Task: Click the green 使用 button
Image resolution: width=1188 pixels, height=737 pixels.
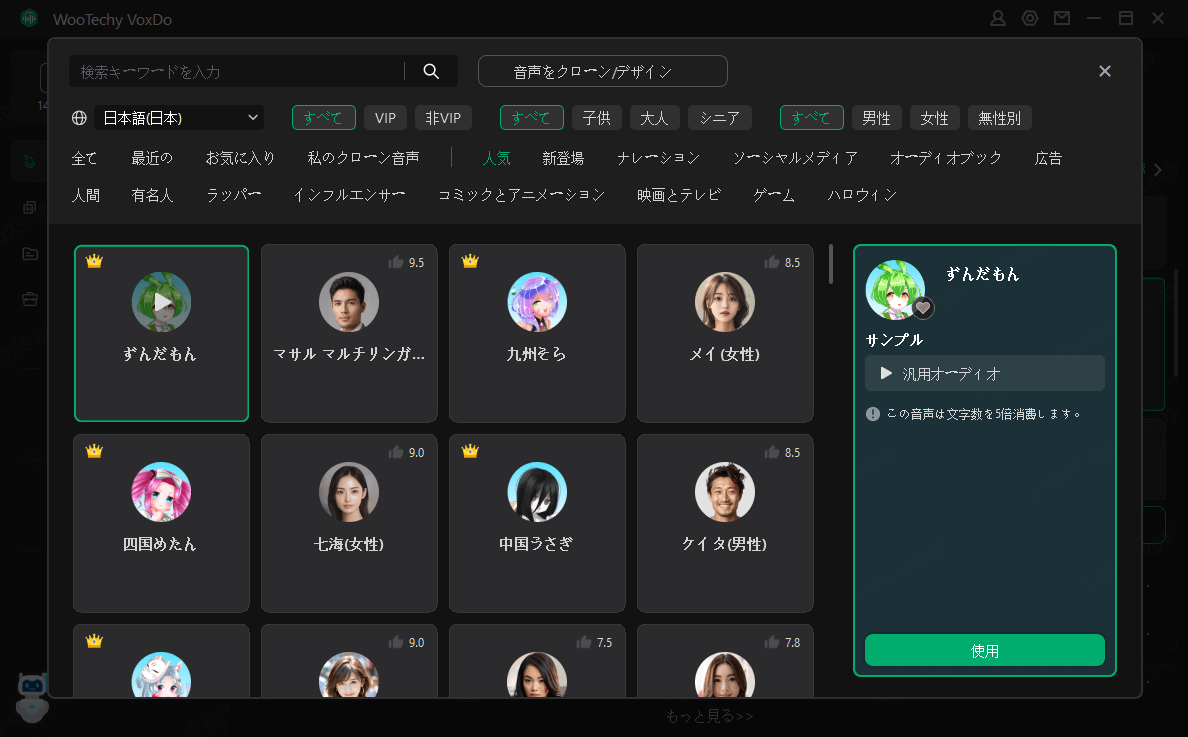Action: click(x=984, y=651)
